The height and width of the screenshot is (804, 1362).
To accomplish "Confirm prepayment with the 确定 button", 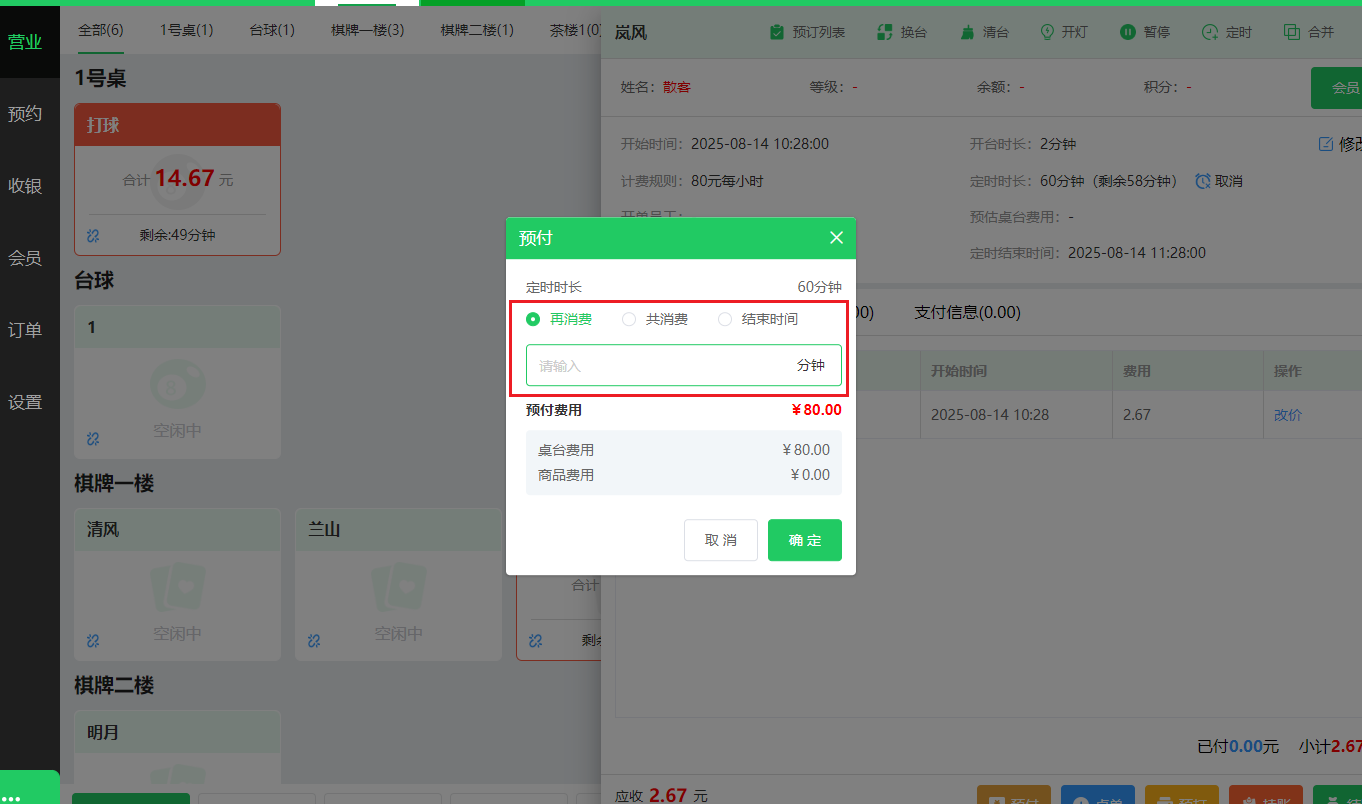I will [804, 540].
